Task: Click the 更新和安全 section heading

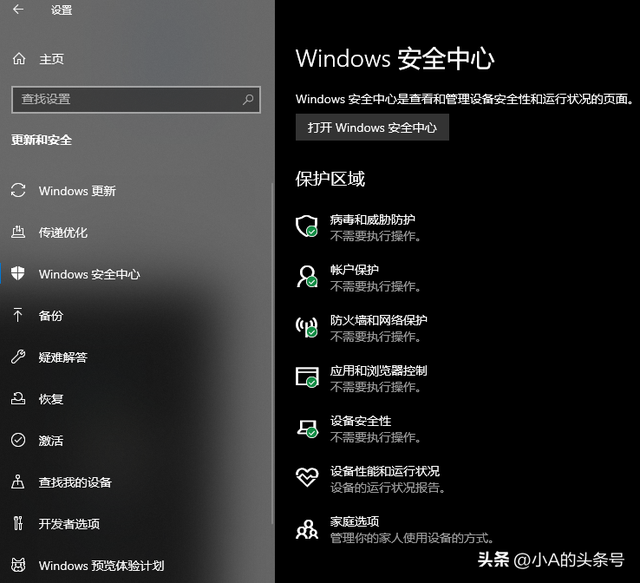Action: click(x=41, y=140)
